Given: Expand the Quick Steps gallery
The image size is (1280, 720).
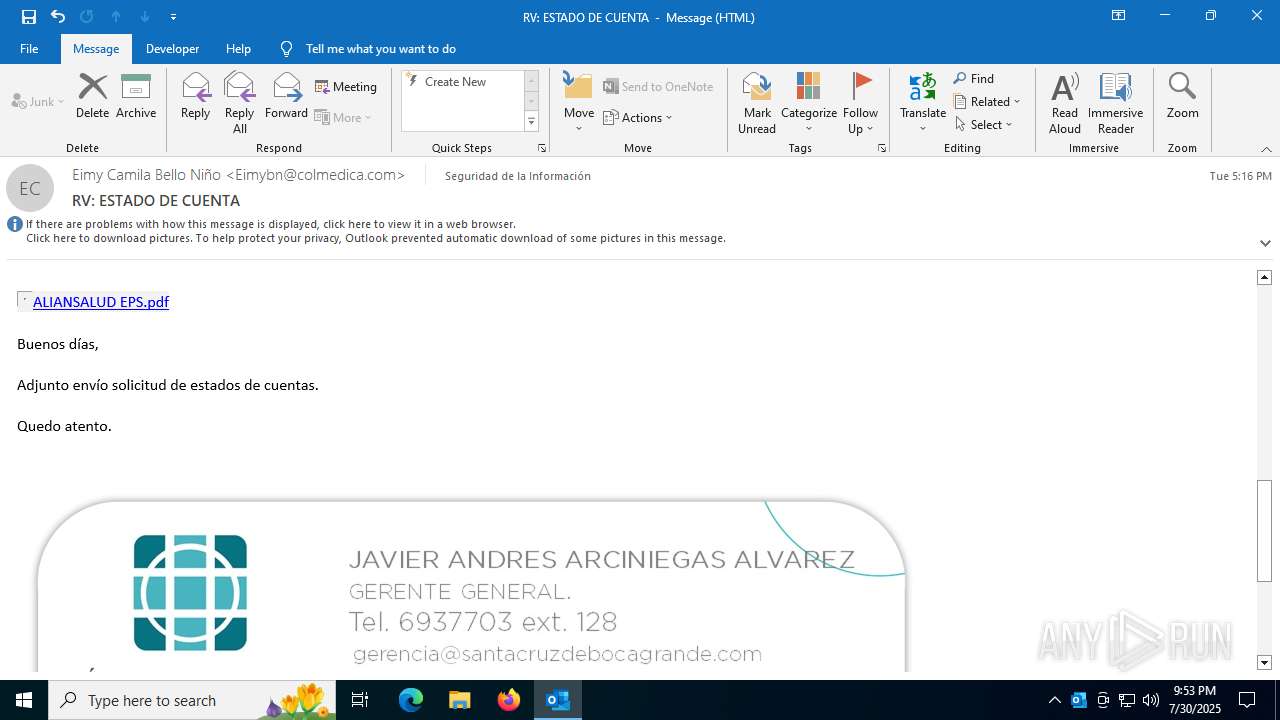Looking at the screenshot, I should point(532,122).
